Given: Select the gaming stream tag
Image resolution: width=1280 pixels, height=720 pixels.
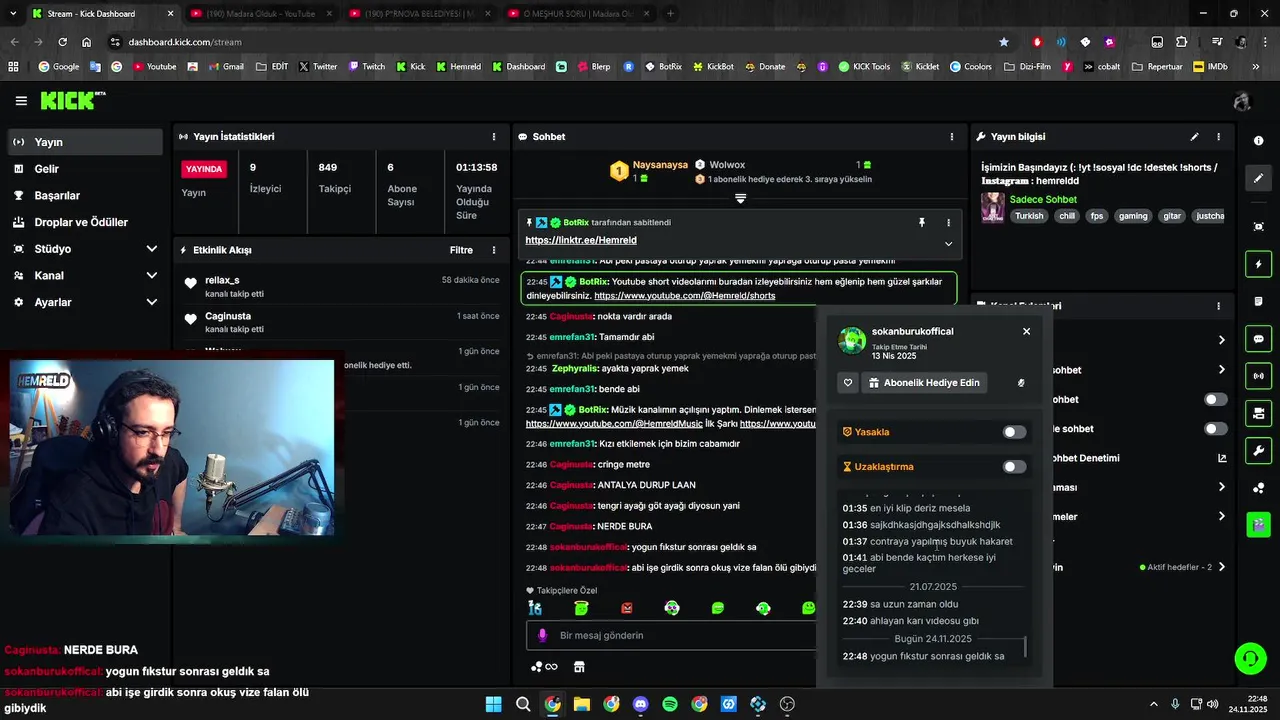Looking at the screenshot, I should [1133, 216].
